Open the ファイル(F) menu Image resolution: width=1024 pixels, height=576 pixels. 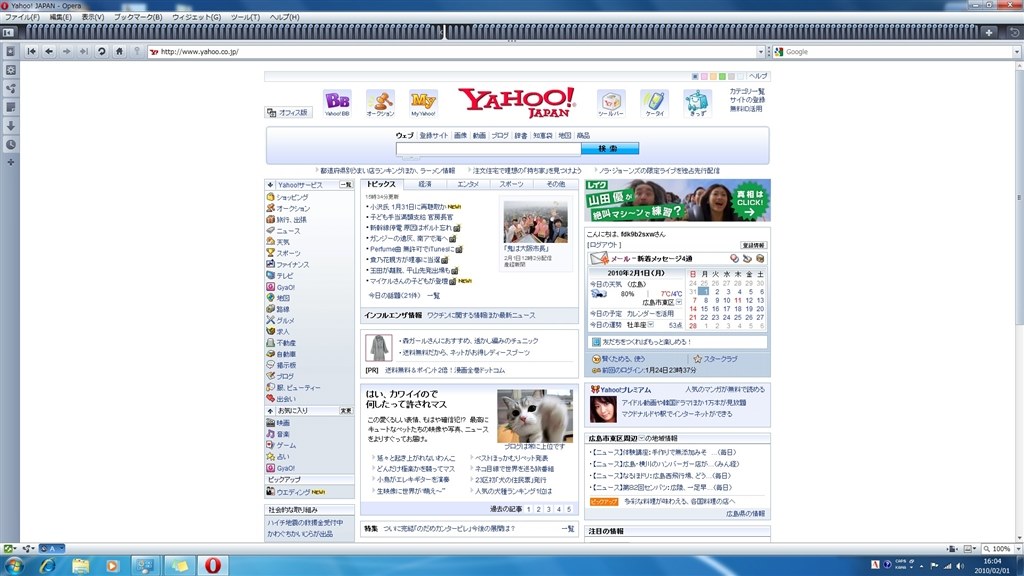point(22,17)
